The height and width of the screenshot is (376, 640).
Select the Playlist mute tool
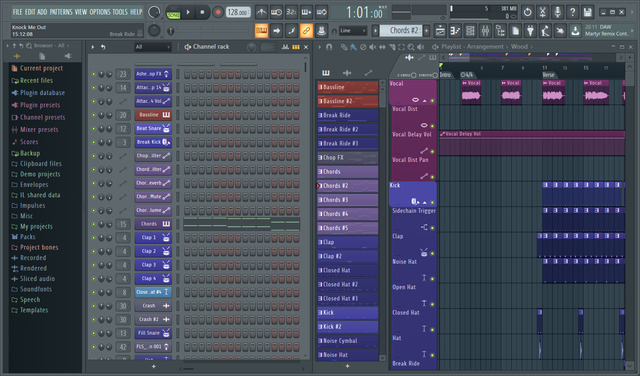[x=372, y=47]
